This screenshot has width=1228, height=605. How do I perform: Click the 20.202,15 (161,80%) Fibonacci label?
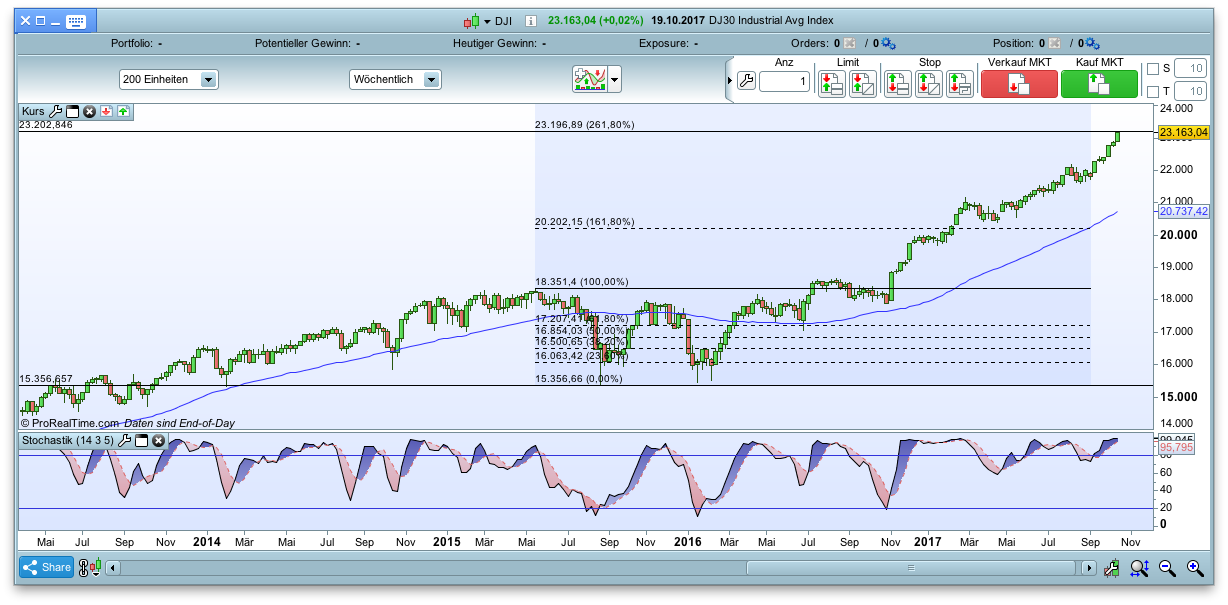pos(585,222)
